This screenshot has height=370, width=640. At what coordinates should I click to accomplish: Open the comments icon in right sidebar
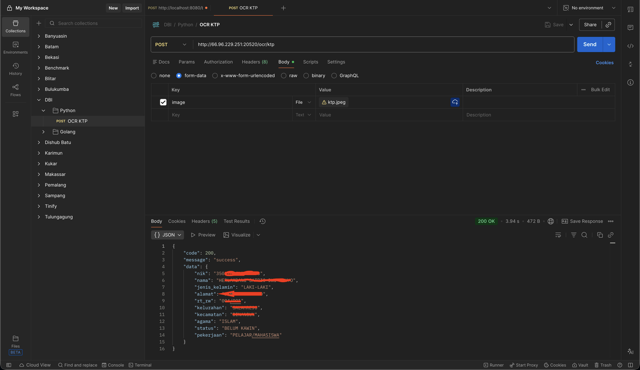(x=630, y=27)
